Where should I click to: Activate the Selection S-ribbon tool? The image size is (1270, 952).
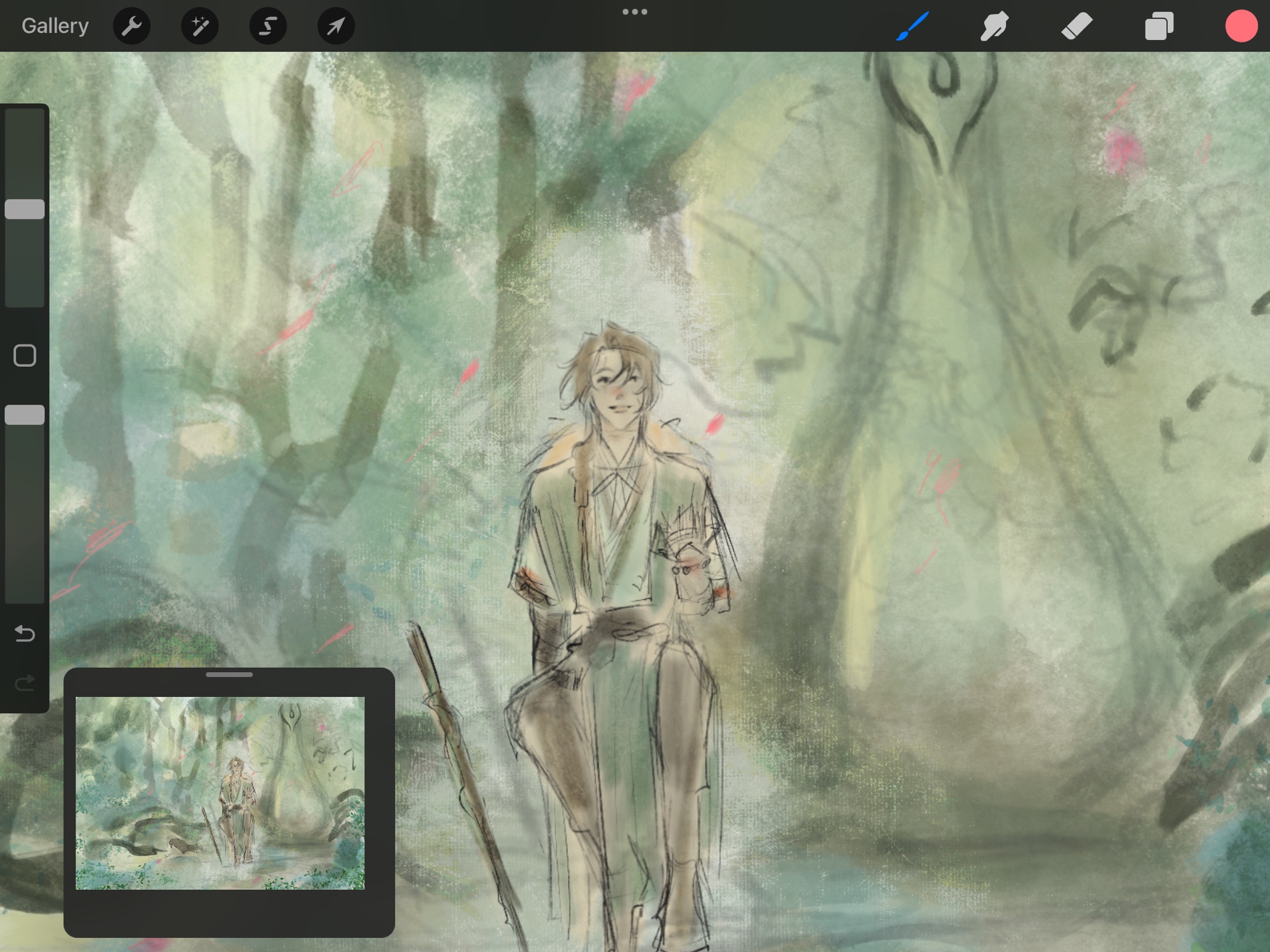pyautogui.click(x=268, y=26)
